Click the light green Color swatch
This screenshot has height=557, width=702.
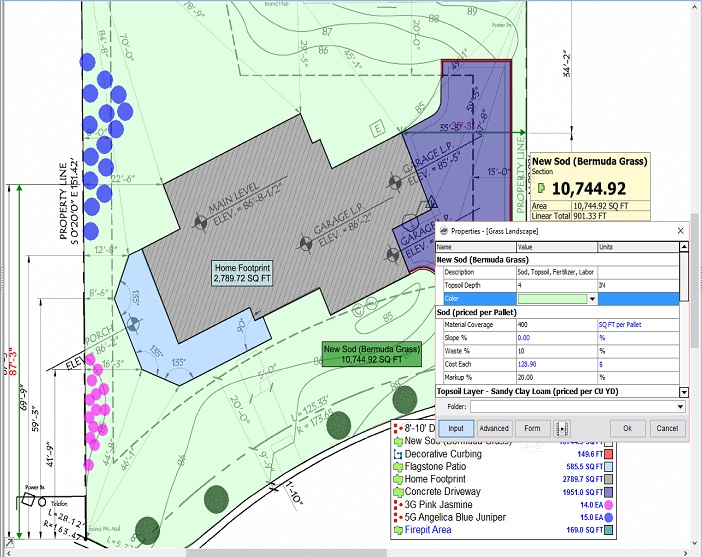552,299
